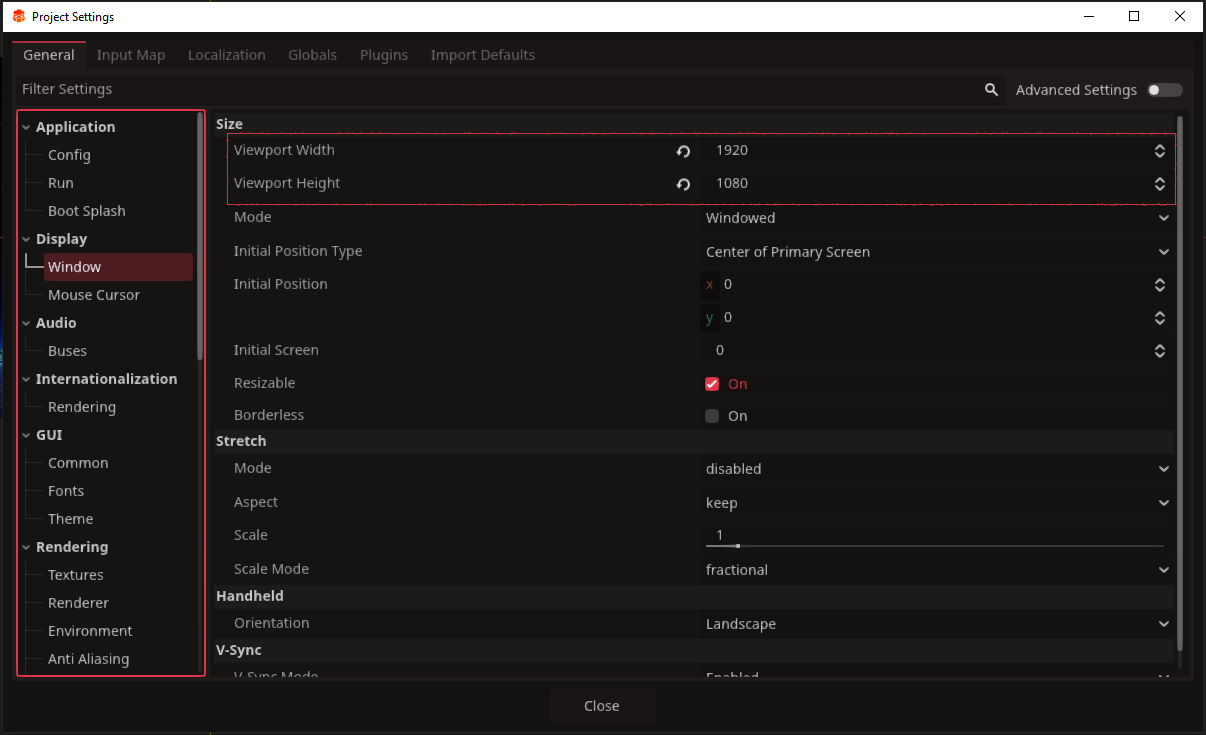
Task: Switch to the Globals tab
Action: coord(312,55)
